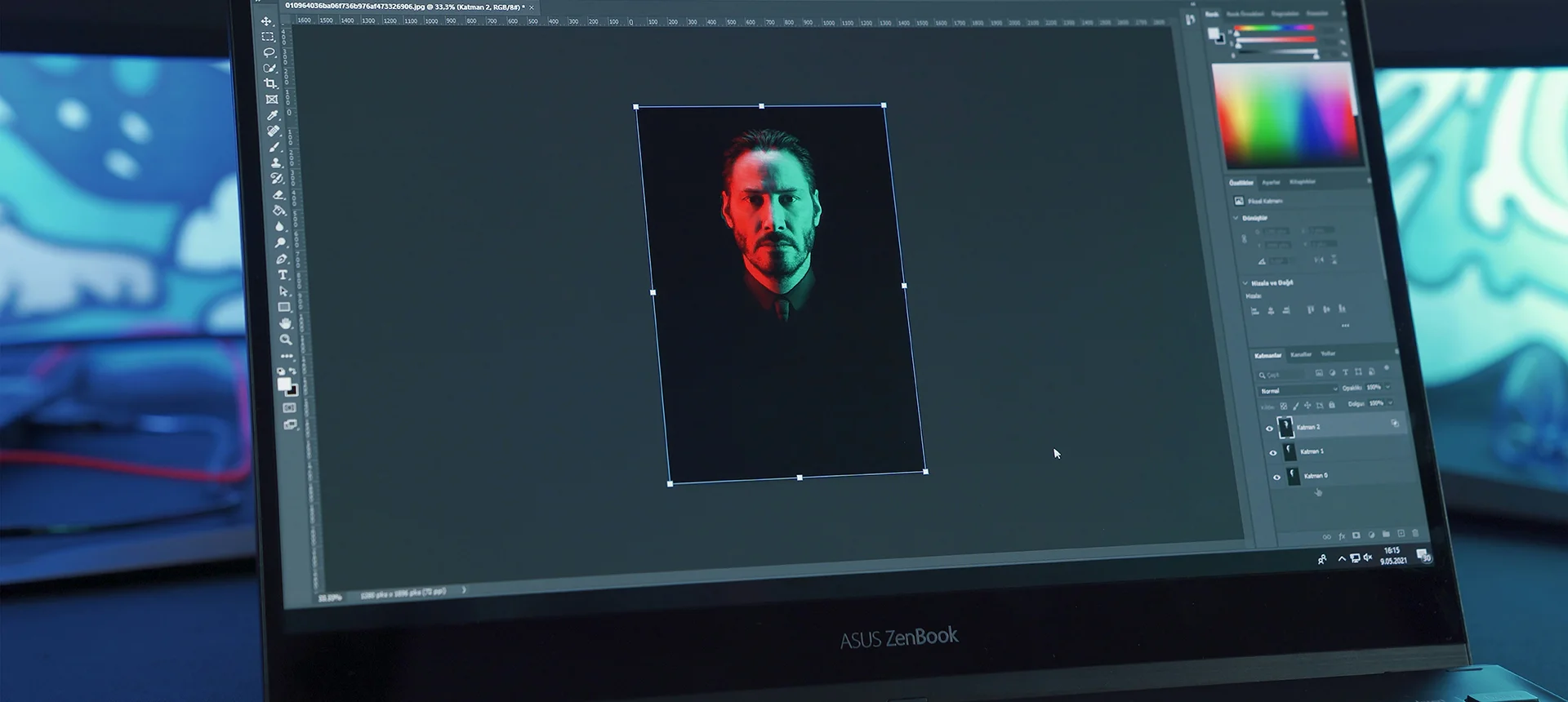The image size is (1568, 702).
Task: Activate the Hand tool
Action: tap(285, 323)
